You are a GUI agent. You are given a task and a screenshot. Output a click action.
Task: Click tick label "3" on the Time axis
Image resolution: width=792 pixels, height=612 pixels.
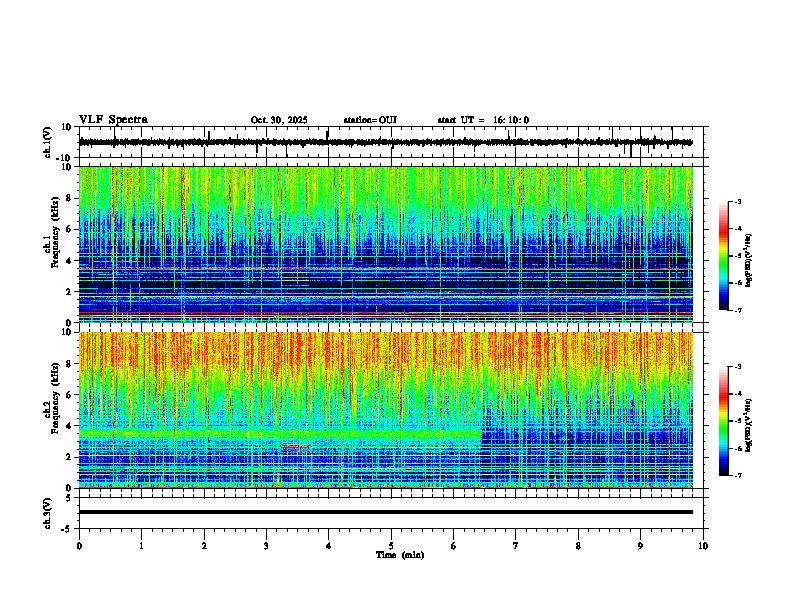(x=266, y=546)
